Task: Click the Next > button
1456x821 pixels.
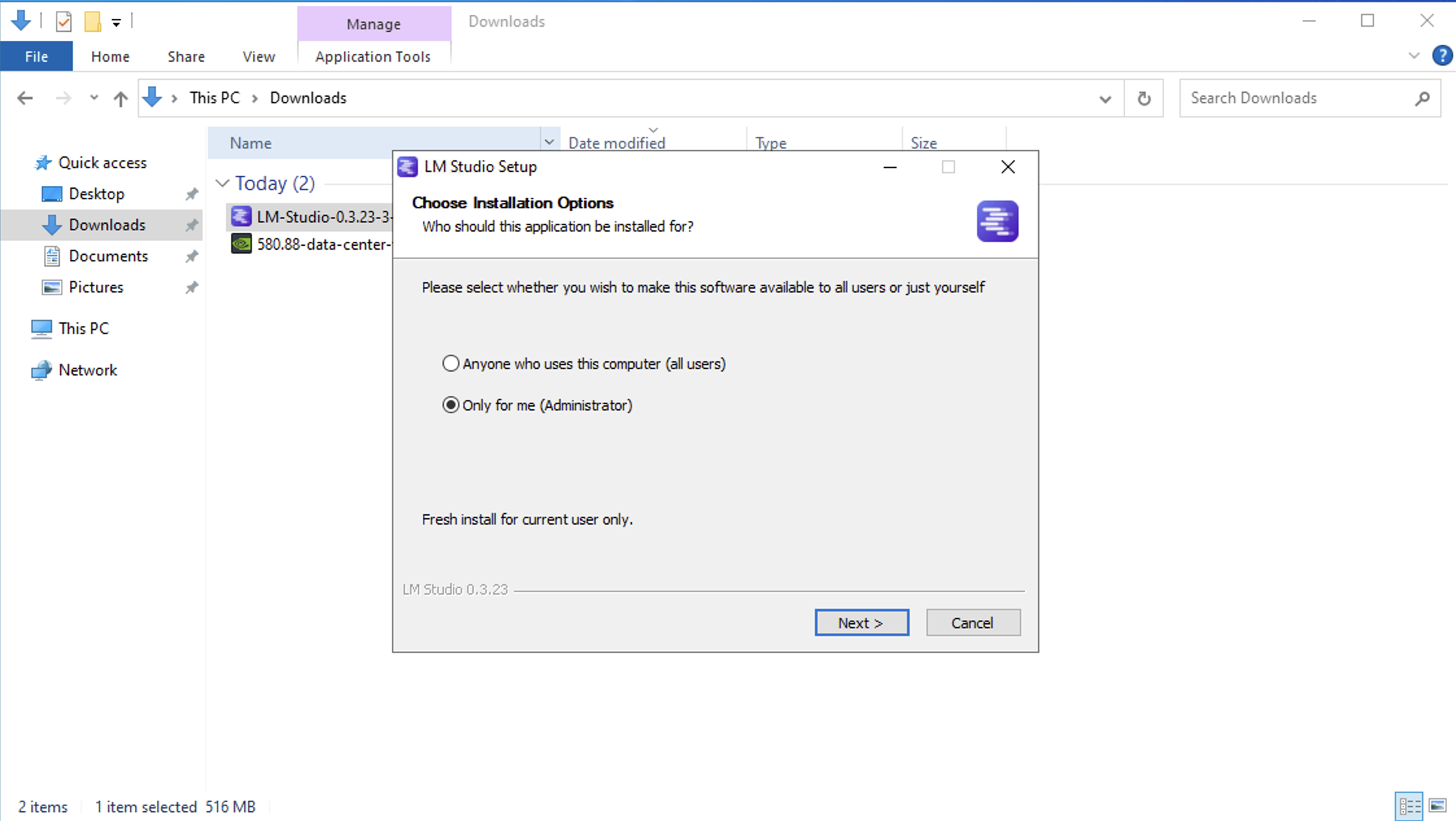Action: 861,623
